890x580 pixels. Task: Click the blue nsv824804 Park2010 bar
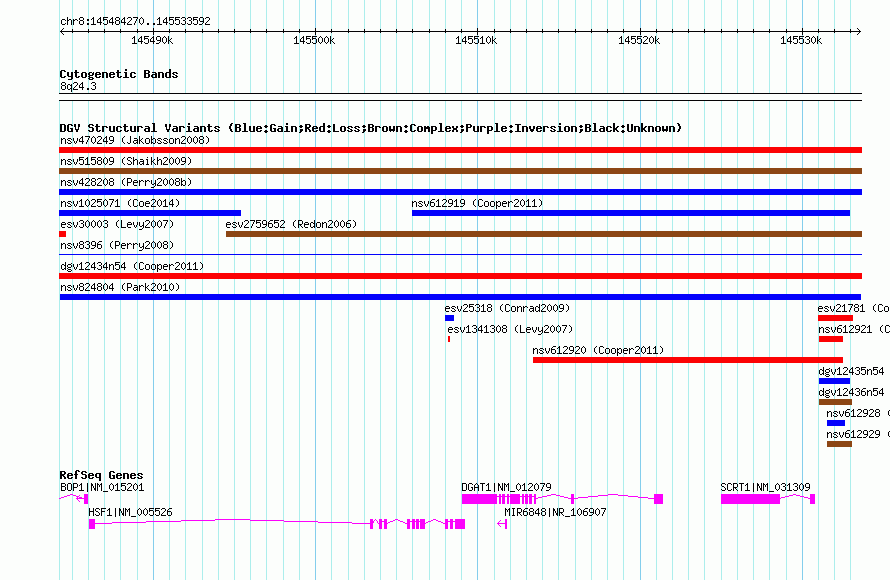[460, 297]
